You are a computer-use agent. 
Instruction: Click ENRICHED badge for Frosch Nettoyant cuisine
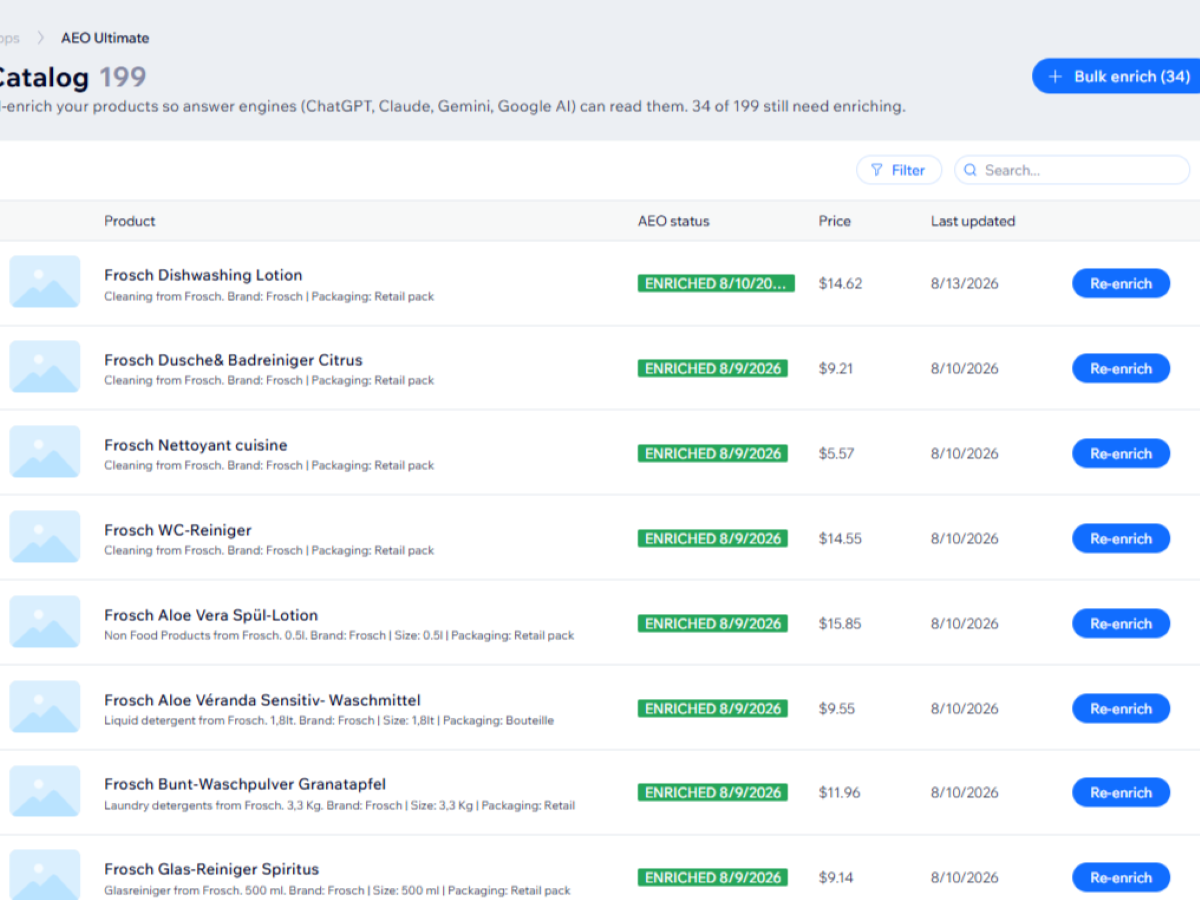coord(712,453)
